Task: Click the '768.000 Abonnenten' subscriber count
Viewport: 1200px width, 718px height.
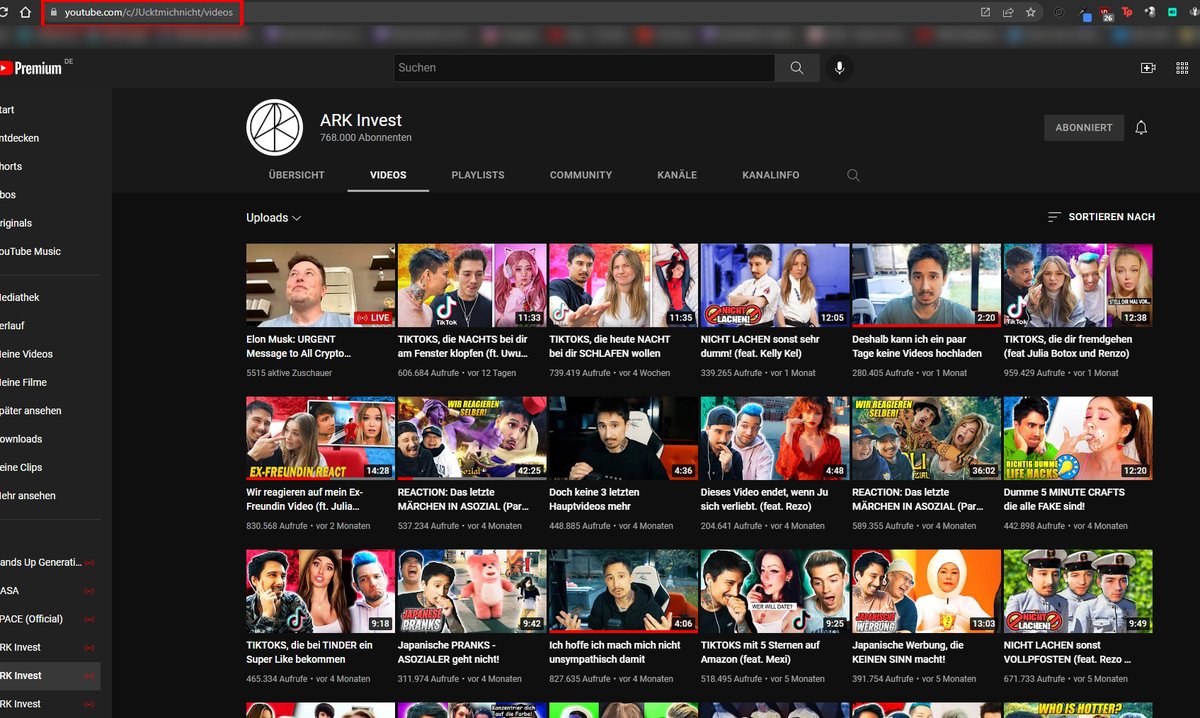Action: (366, 138)
